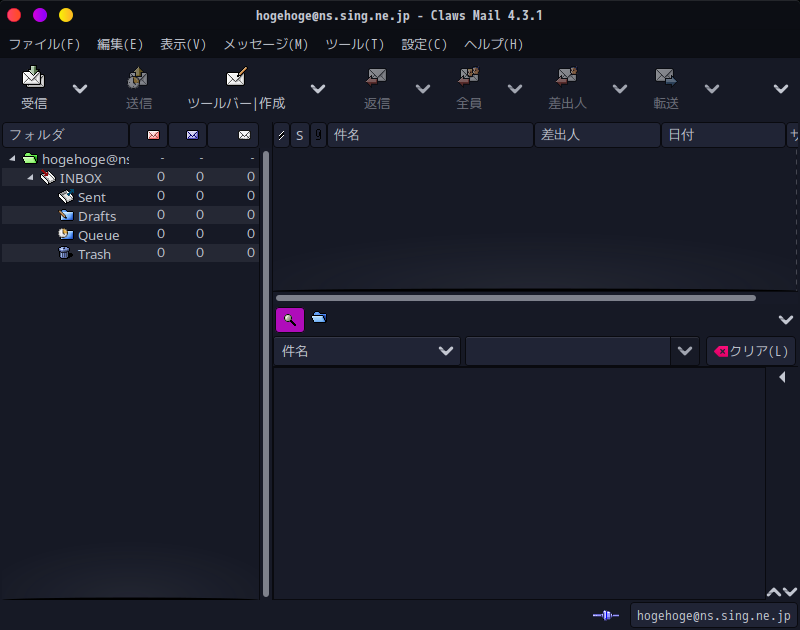Viewport: 800px width, 630px height.
Task: Toggle the magnifier in the quick search bar
Action: tap(289, 319)
